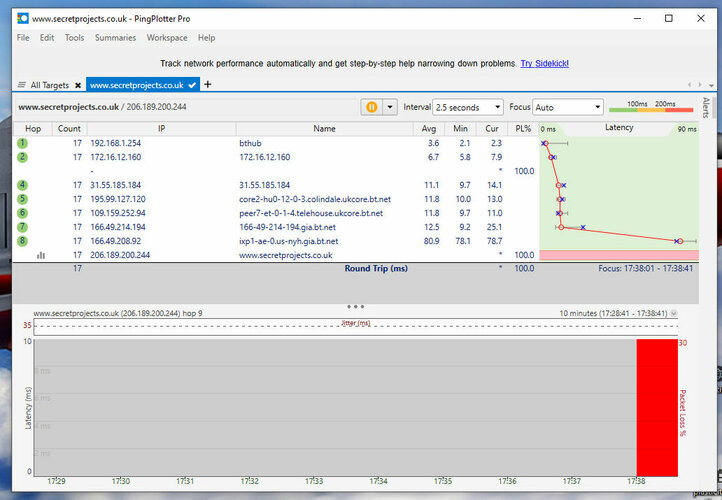Click the Try Sidekick! link

[x=544, y=64]
